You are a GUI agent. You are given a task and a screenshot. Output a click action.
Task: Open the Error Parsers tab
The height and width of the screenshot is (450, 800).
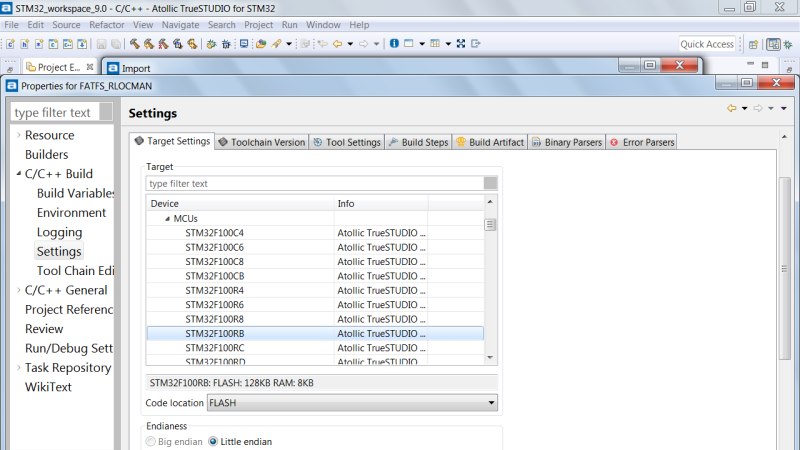point(642,142)
